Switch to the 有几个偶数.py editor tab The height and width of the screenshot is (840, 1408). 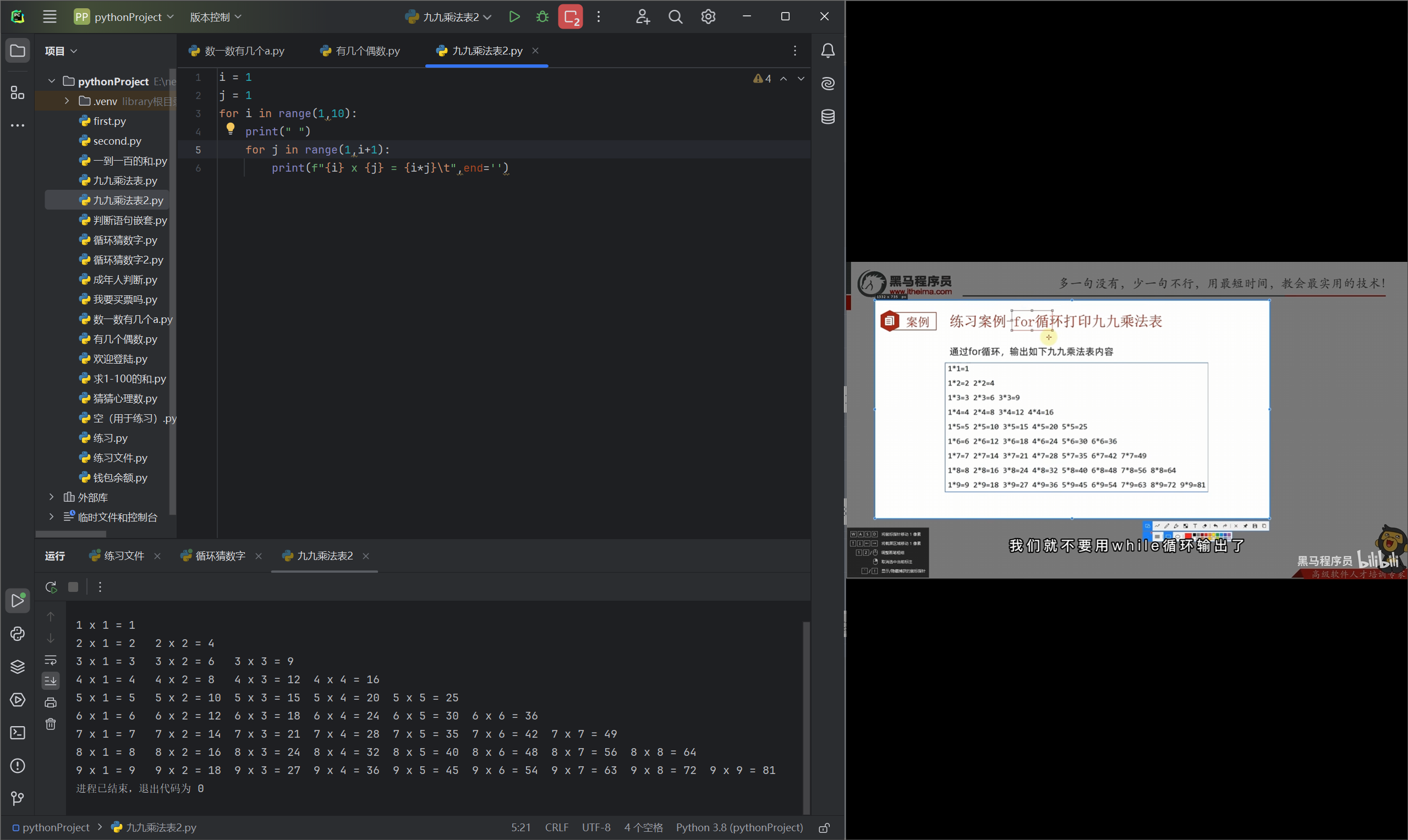point(368,51)
